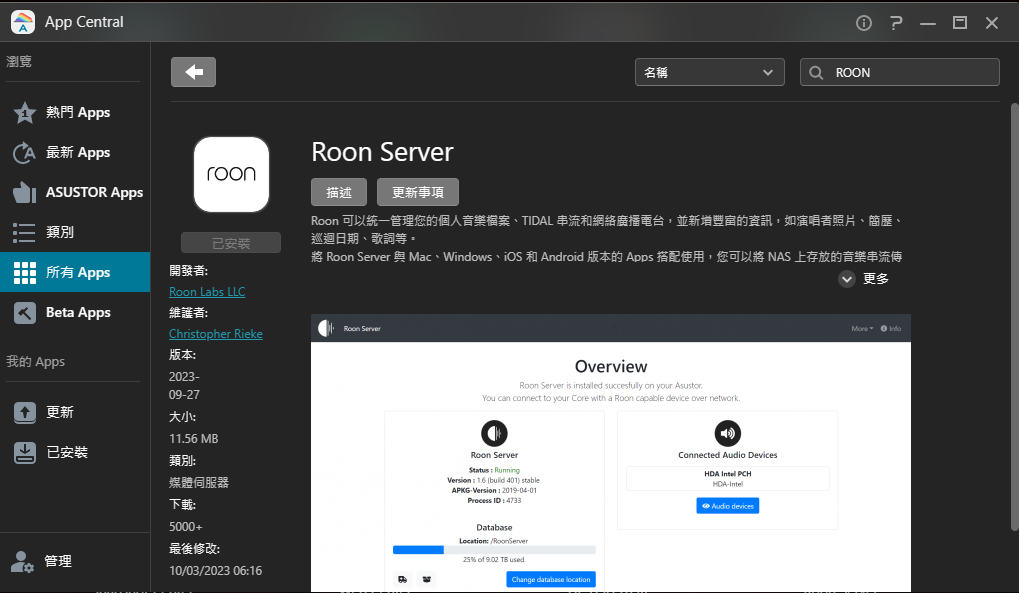Screen dimensions: 1019x593
Task: Click the vertical scrollbar
Action: click(1014, 317)
